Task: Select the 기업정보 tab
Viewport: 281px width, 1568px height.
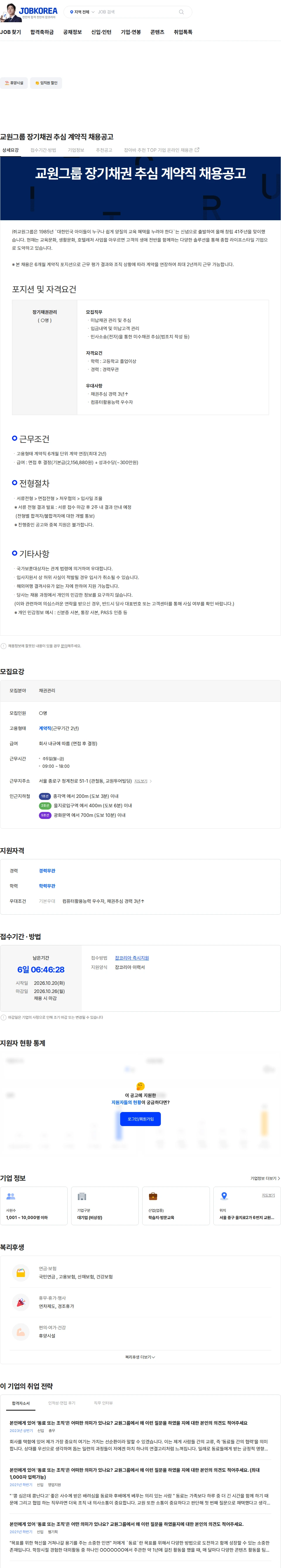Action: click(x=76, y=150)
